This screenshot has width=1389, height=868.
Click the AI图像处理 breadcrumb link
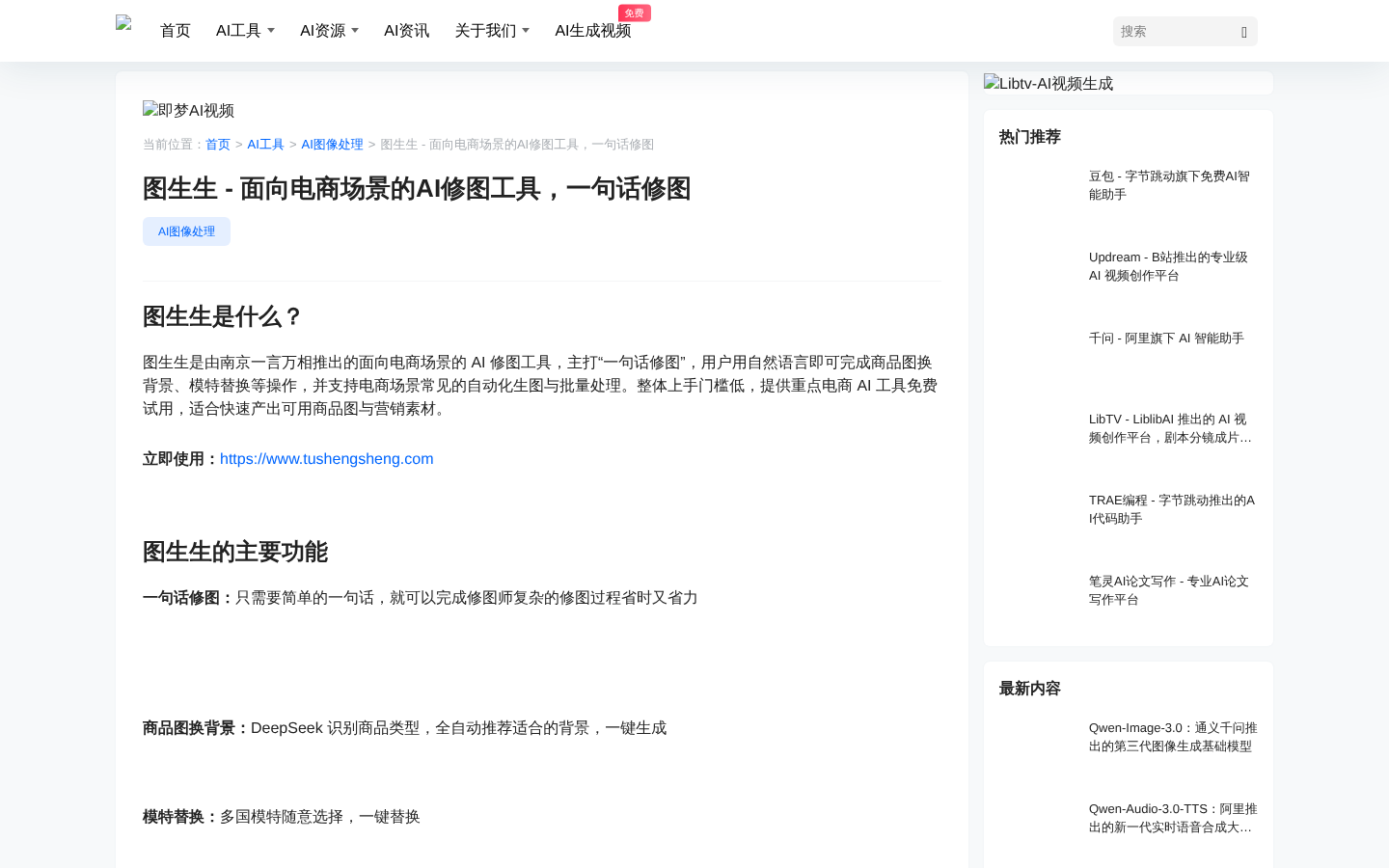pyautogui.click(x=332, y=145)
